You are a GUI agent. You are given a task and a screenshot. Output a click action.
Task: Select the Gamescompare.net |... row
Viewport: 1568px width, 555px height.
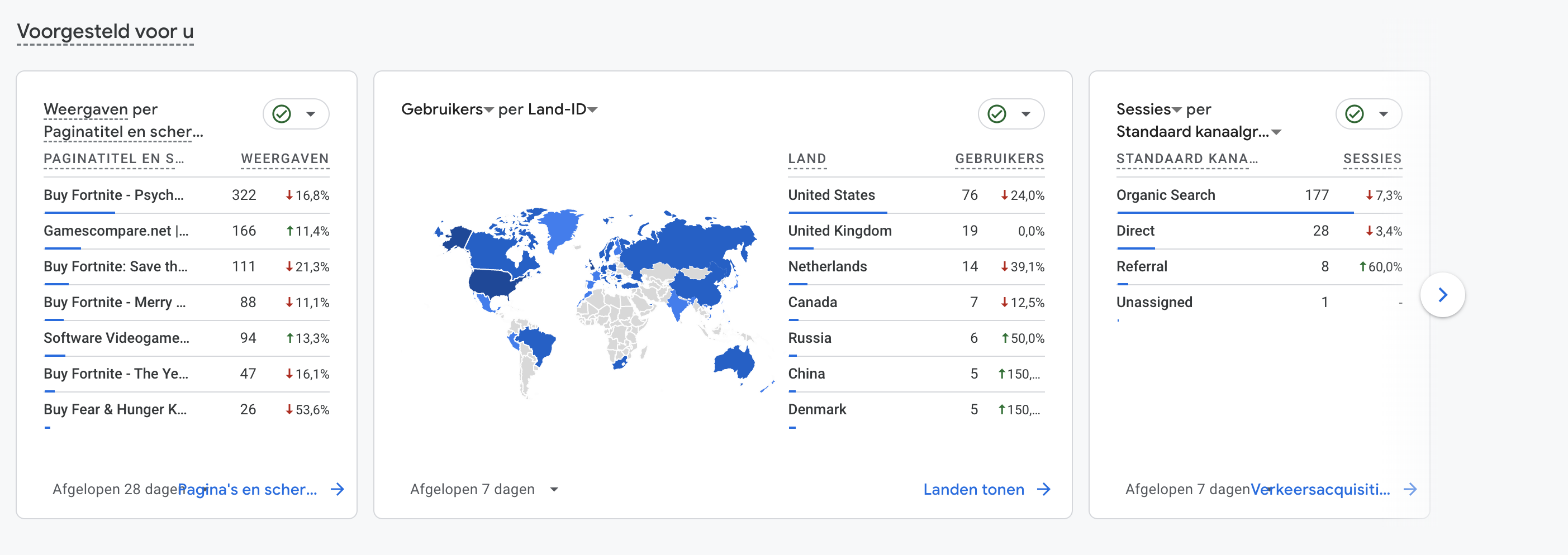click(x=186, y=232)
